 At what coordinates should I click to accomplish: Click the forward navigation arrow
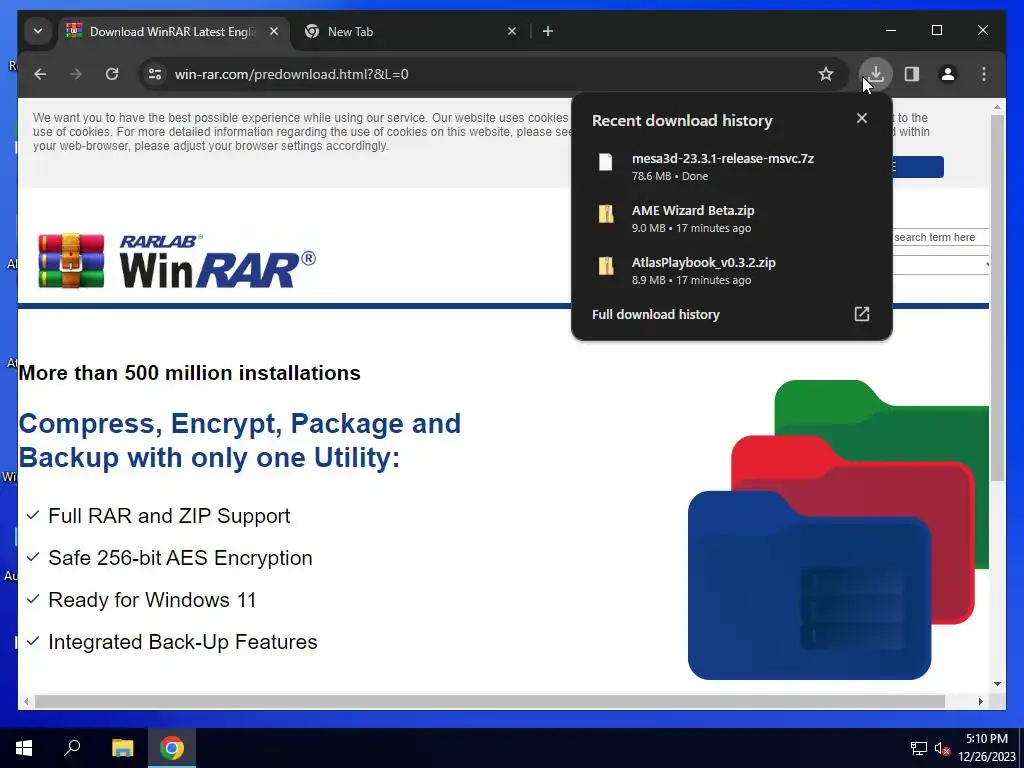coord(76,74)
